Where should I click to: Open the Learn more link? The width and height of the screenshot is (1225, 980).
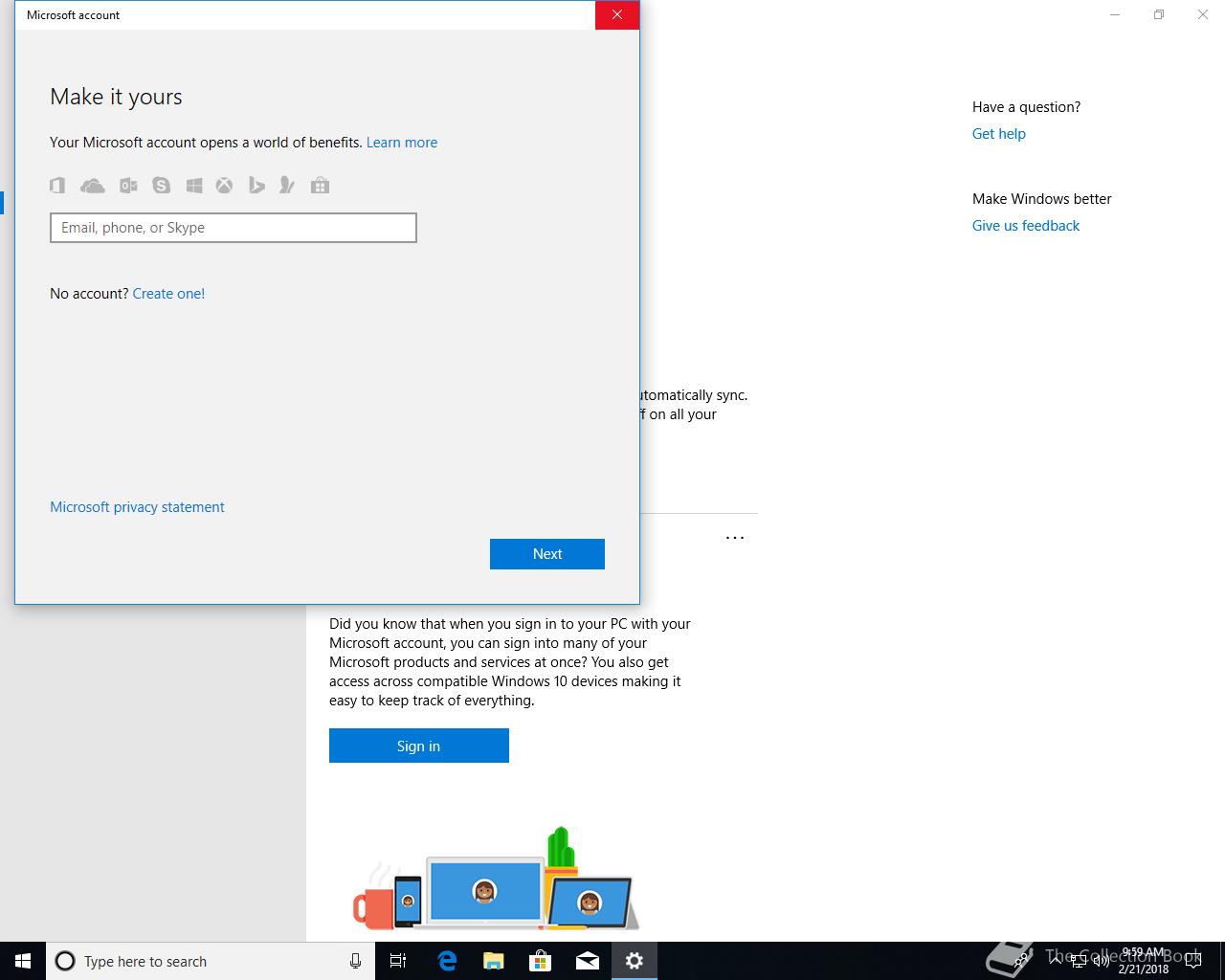click(402, 143)
